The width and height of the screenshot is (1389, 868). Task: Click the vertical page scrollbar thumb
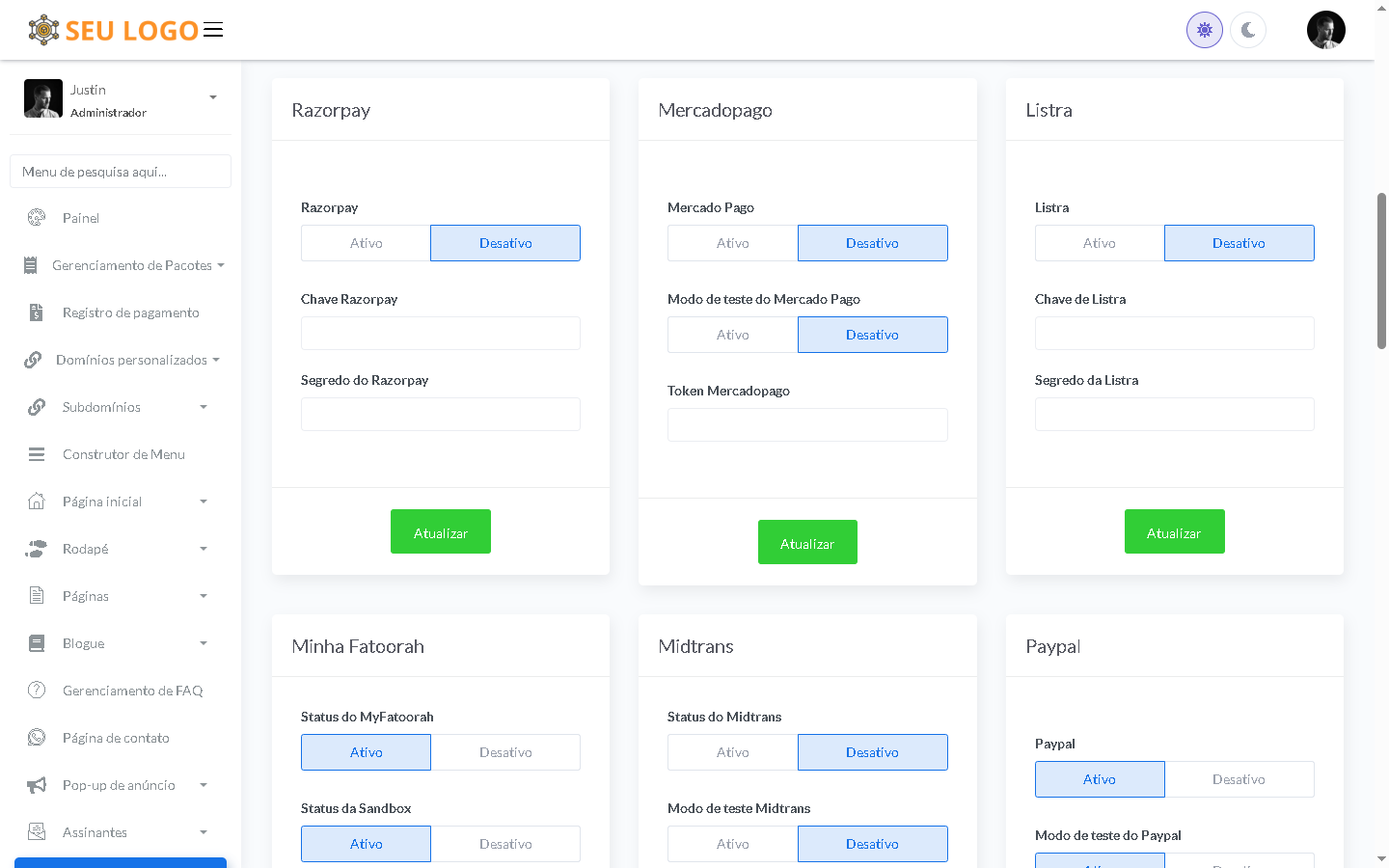pos(1381,270)
